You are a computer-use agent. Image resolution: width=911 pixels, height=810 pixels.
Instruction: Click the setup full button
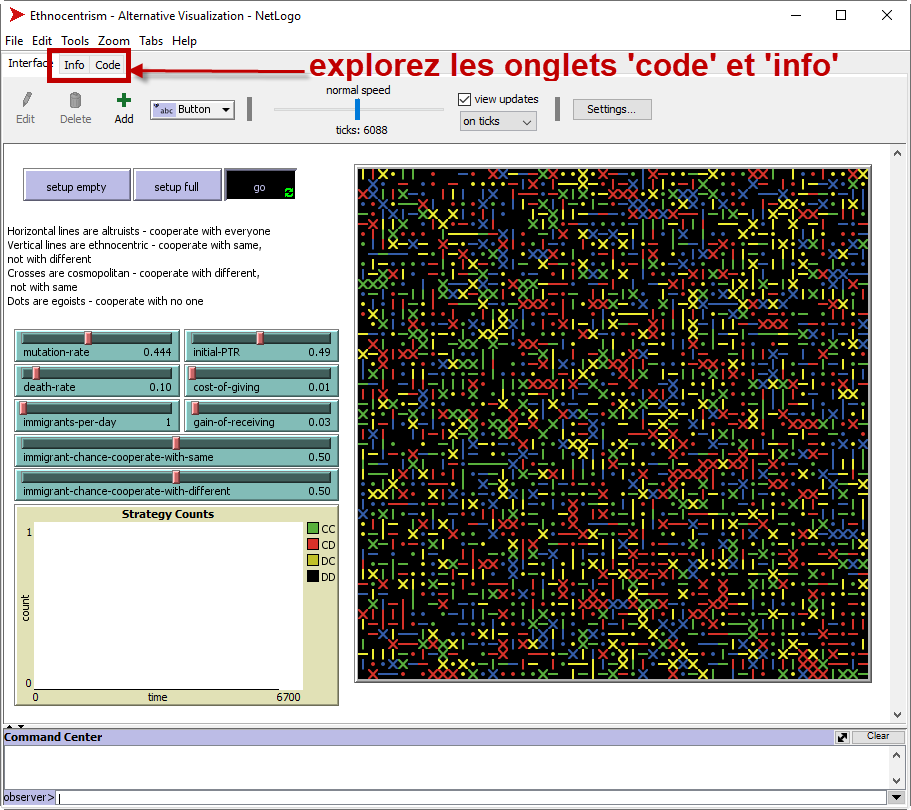177,187
